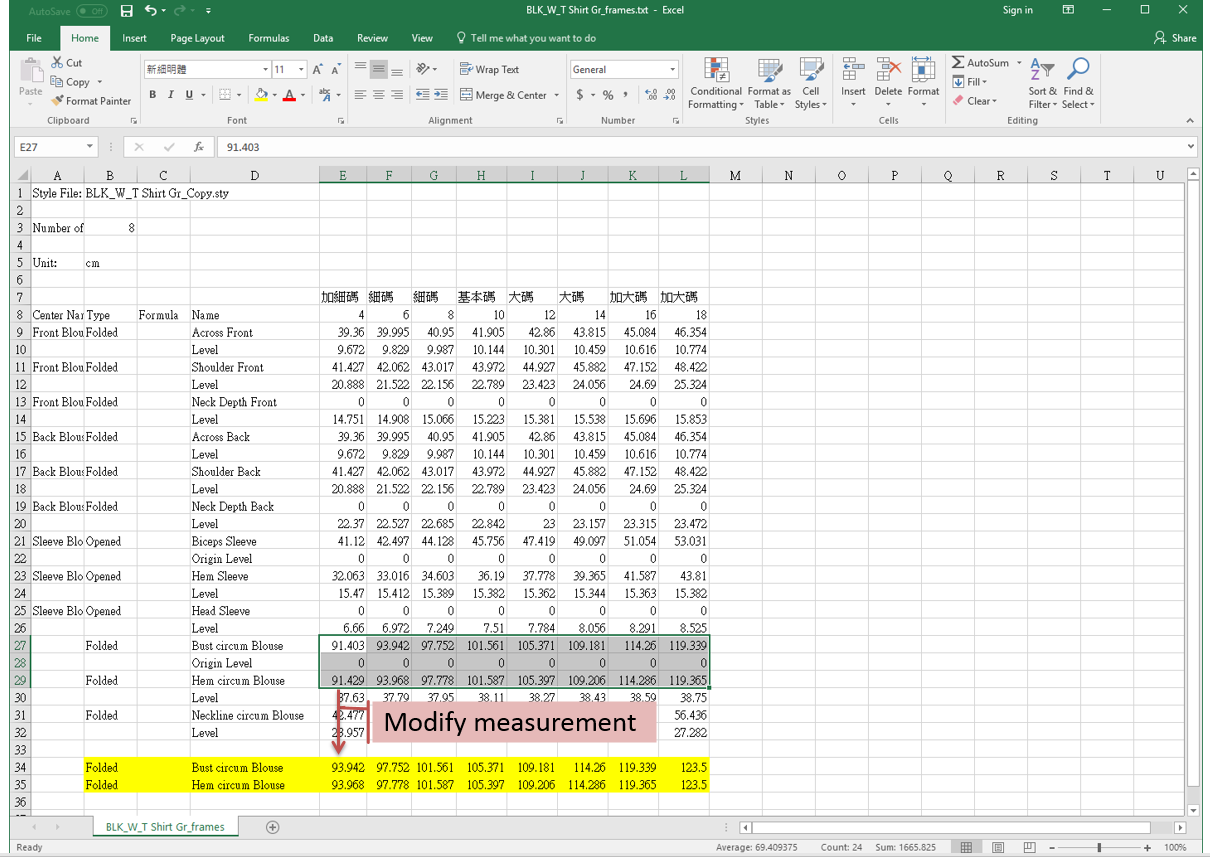The image size is (1210, 857).
Task: Expand the font name dropdown
Action: coord(265,69)
